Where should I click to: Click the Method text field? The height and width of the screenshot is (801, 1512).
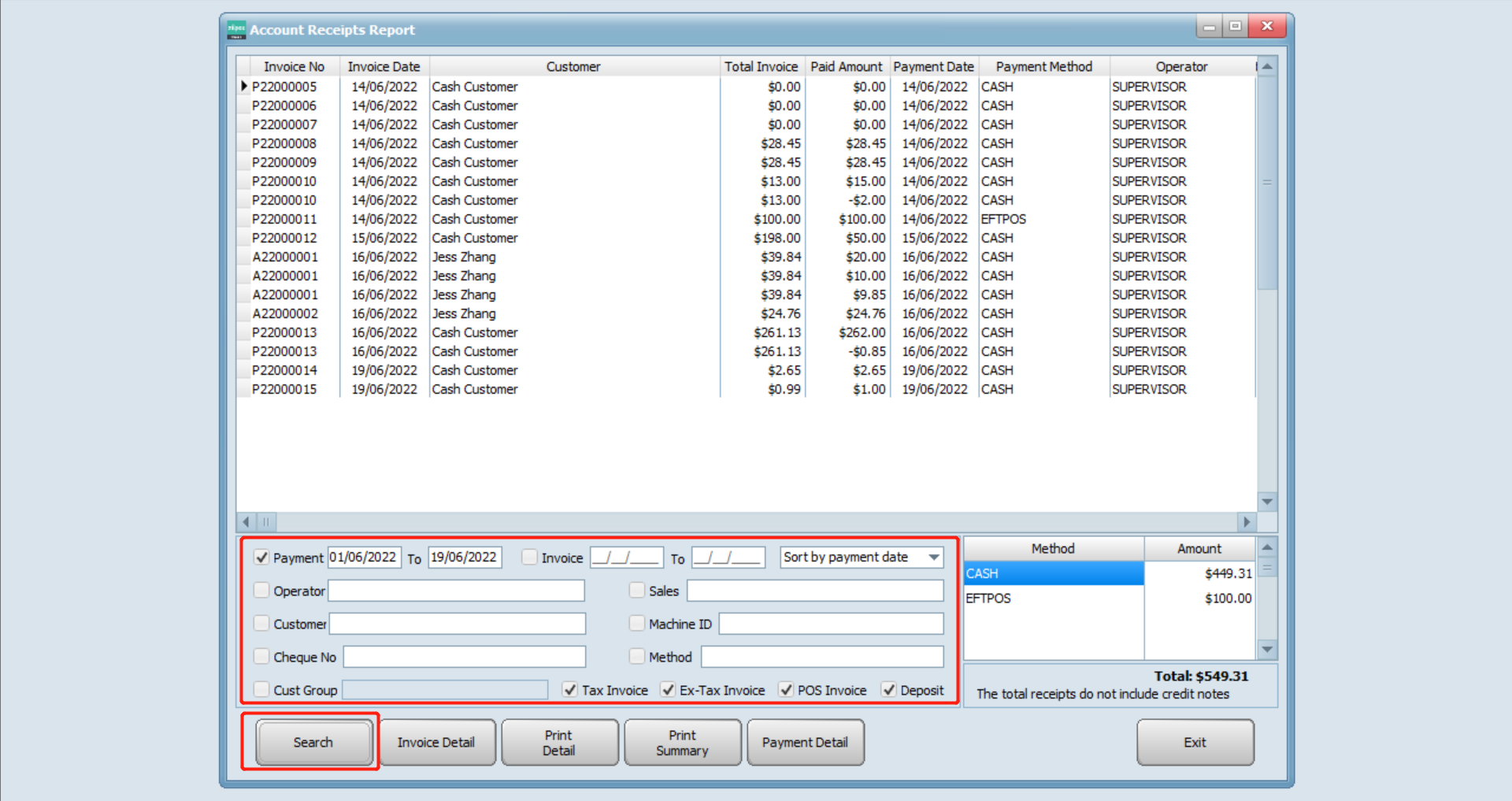click(822, 657)
